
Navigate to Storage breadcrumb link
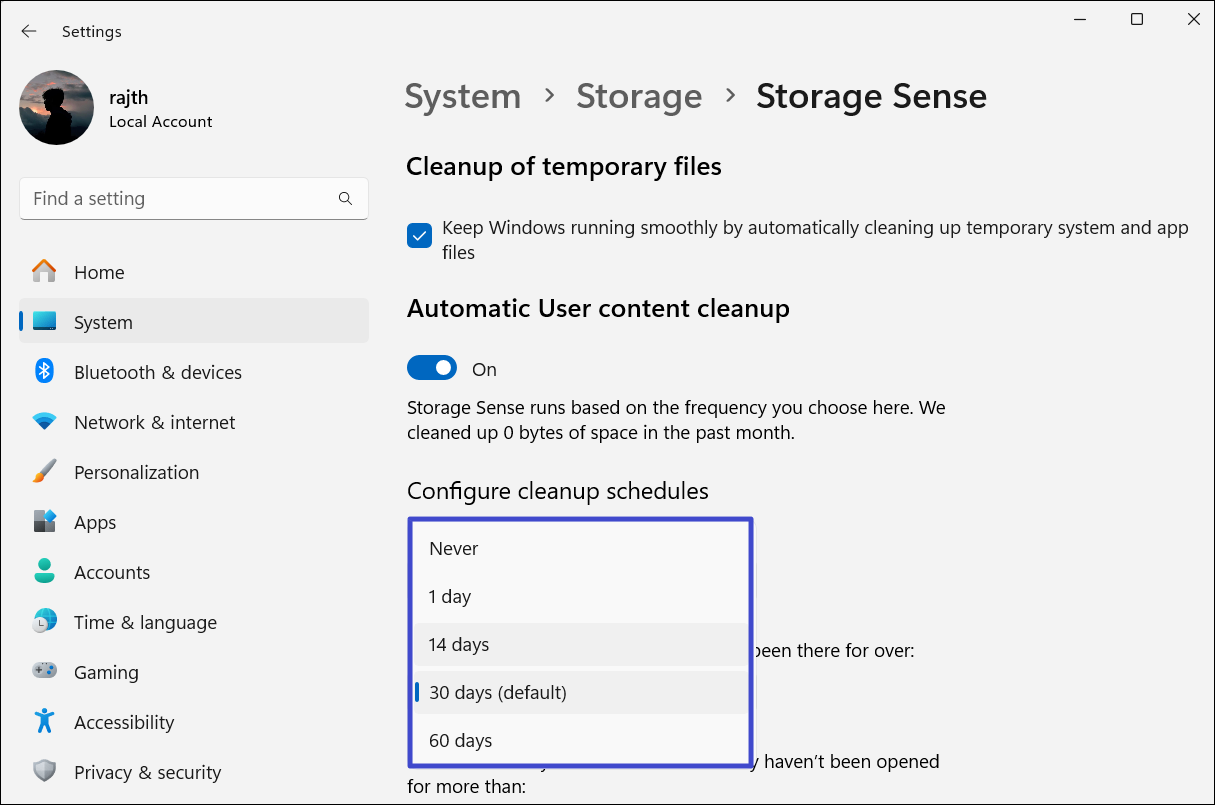click(639, 96)
